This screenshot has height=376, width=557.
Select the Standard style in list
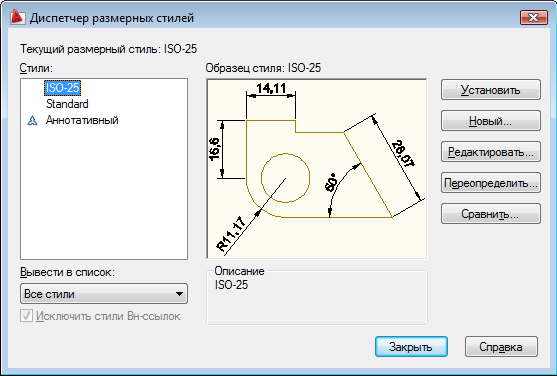click(67, 104)
